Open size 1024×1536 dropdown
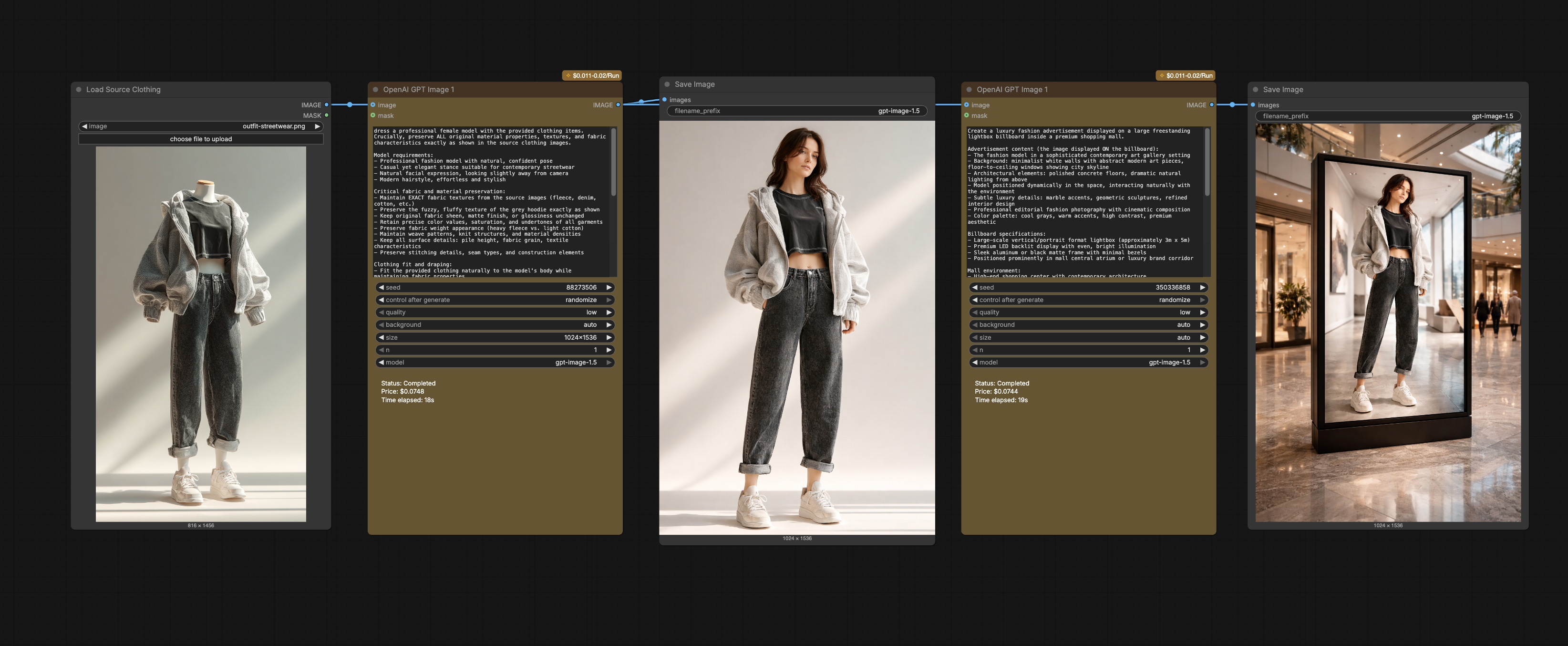This screenshot has width=1568, height=646. pyautogui.click(x=494, y=337)
